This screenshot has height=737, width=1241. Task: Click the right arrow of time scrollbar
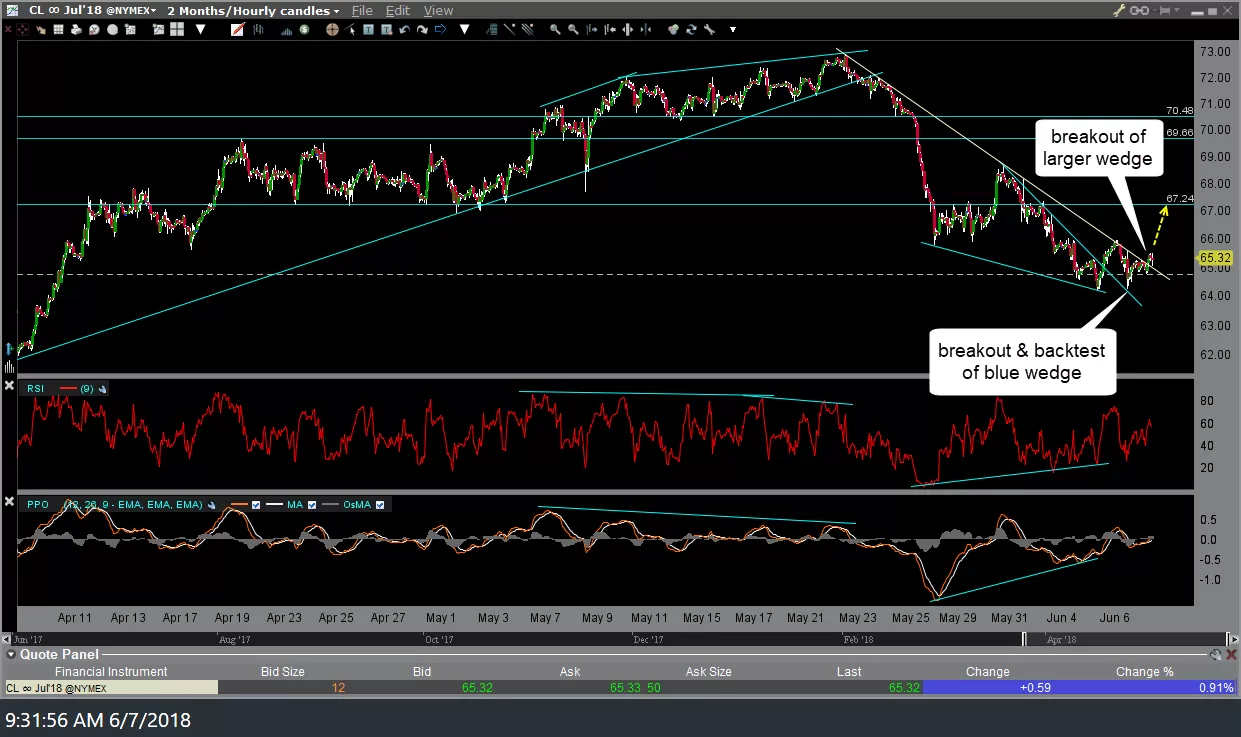pos(1234,639)
